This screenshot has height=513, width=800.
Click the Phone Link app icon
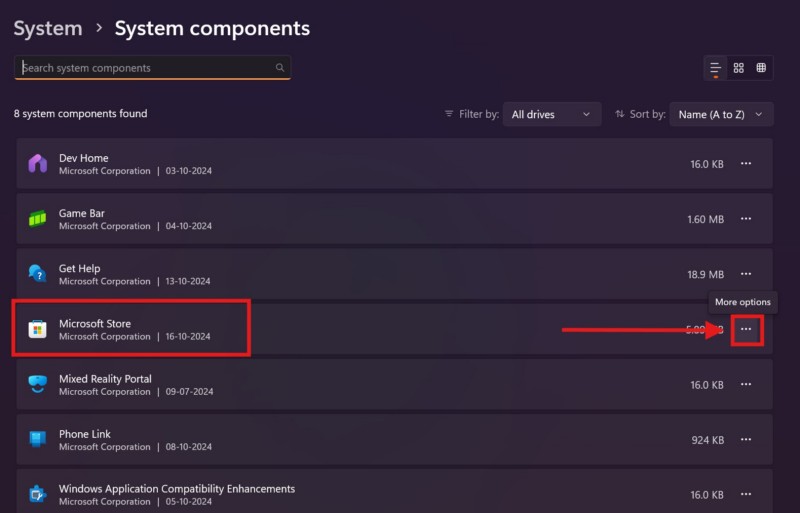pos(38,440)
